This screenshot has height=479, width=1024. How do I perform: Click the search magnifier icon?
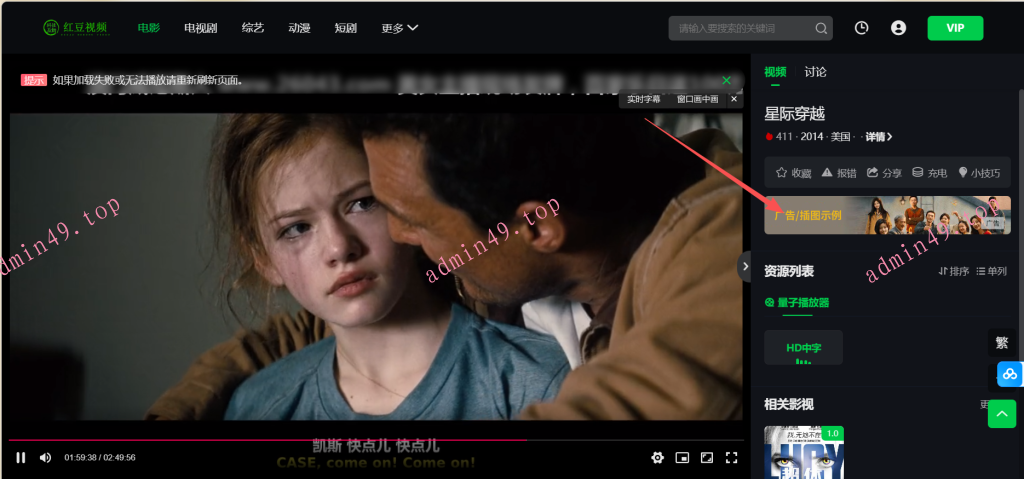point(821,28)
